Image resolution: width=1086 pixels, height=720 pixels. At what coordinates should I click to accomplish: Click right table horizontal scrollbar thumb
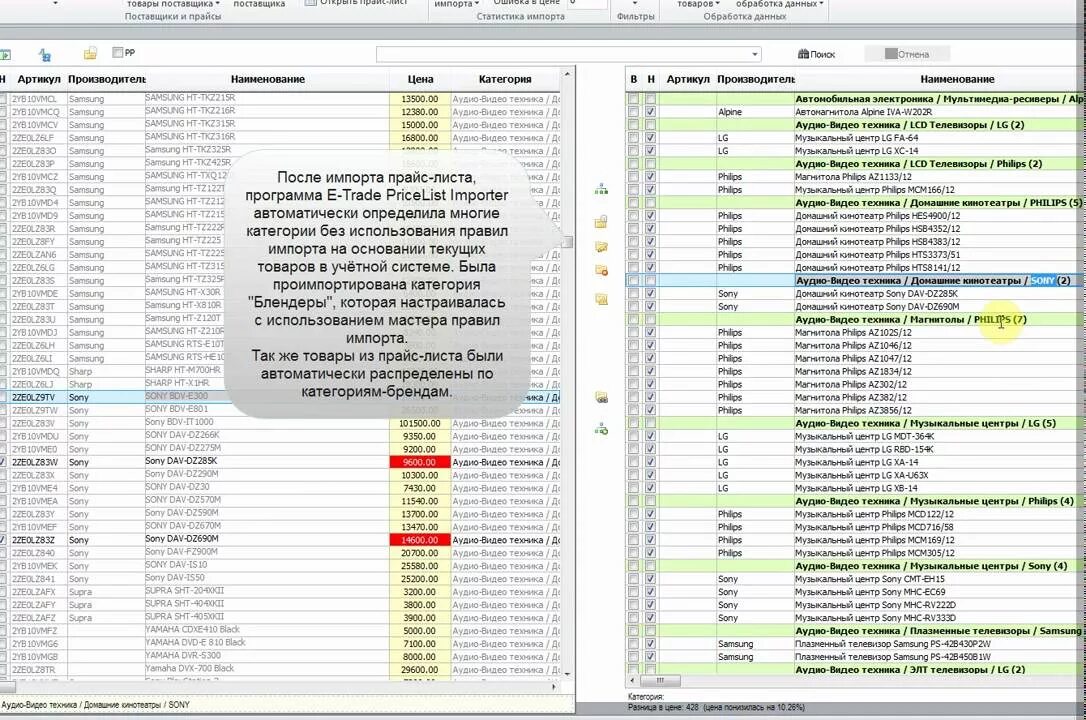point(660,680)
